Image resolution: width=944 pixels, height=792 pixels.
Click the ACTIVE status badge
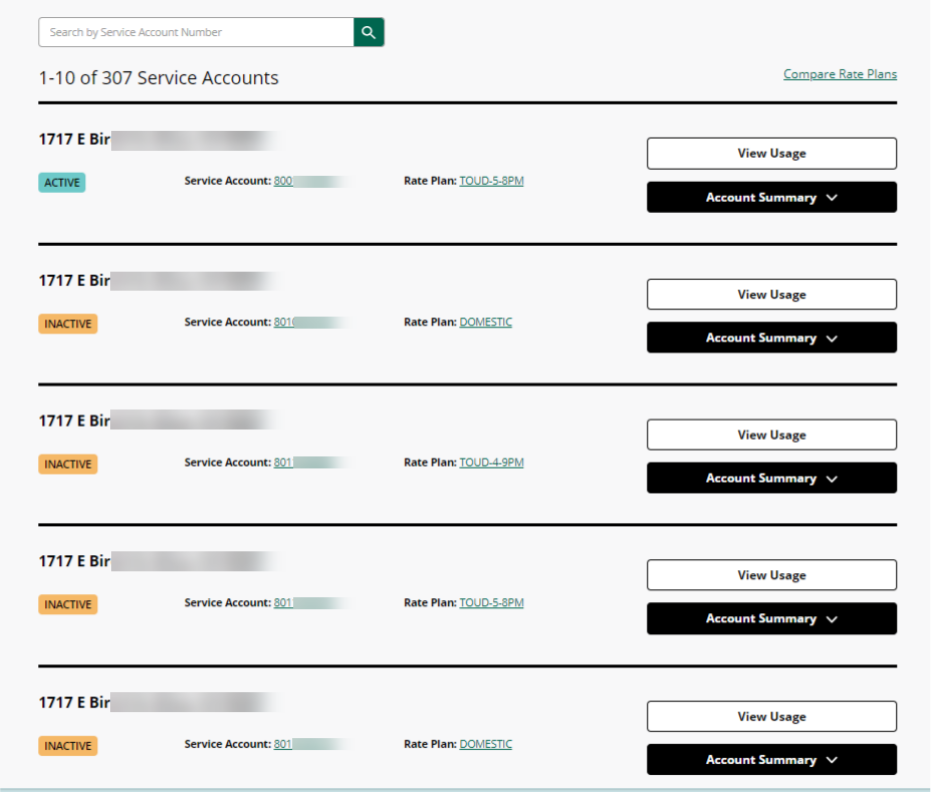point(62,182)
